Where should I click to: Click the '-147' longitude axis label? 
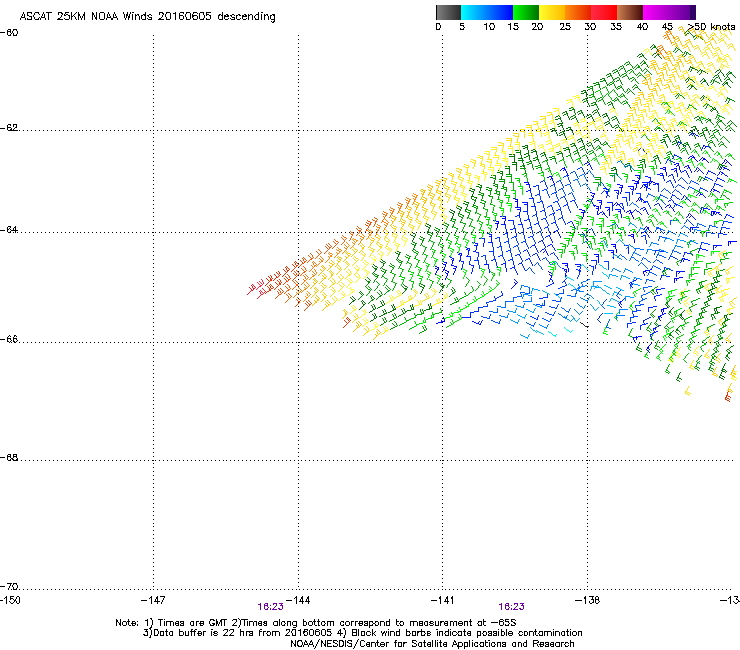153,600
